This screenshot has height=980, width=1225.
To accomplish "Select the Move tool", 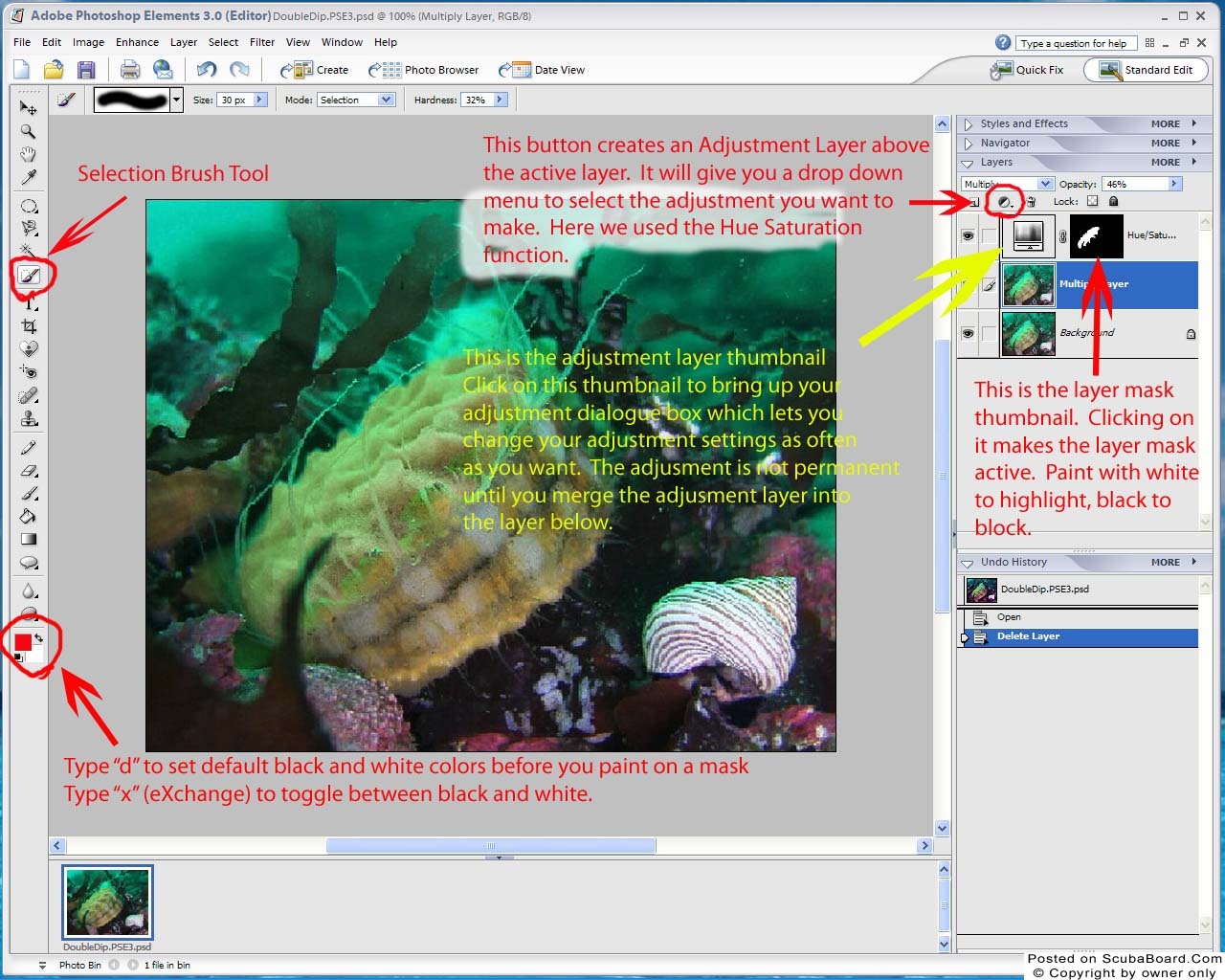I will coord(29,108).
